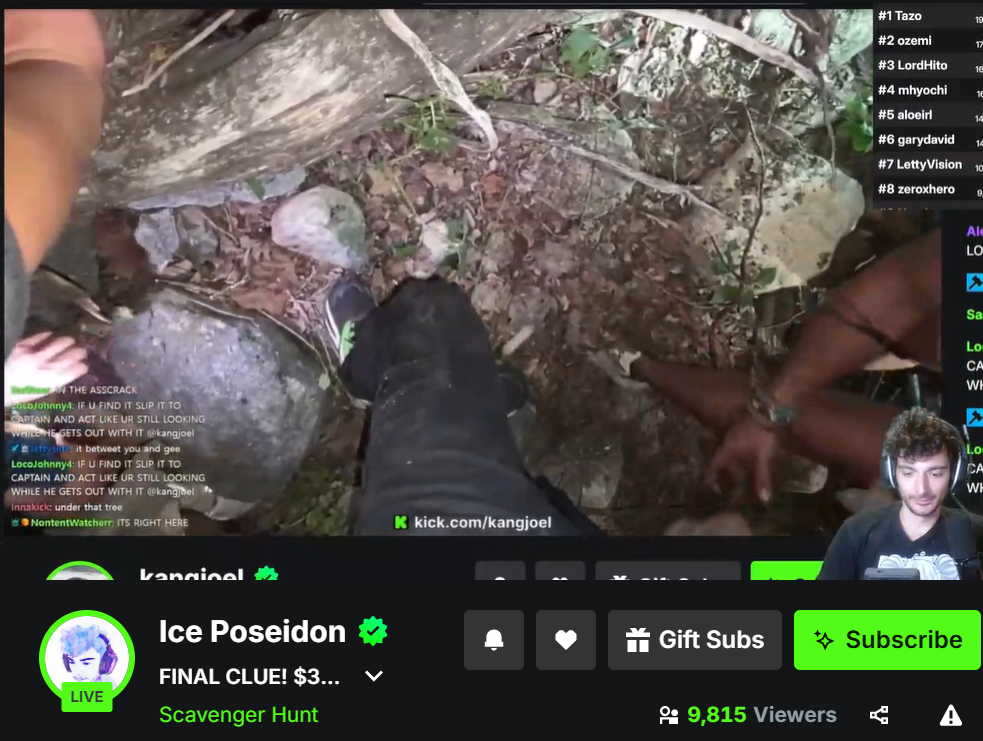
Task: Click the LIVE badge under avatar
Action: pyautogui.click(x=87, y=696)
